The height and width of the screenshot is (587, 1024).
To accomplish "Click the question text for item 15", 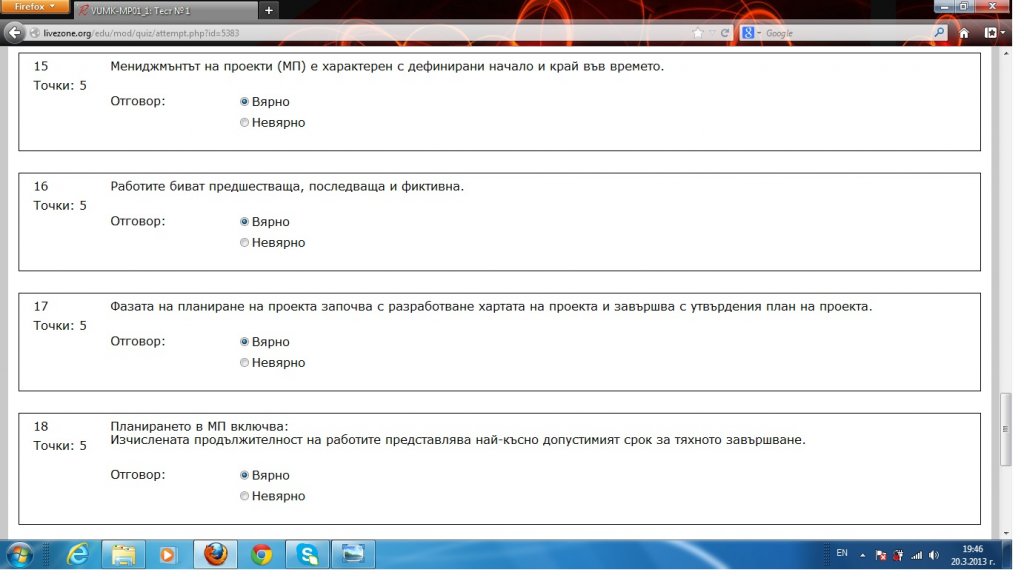I will (x=387, y=67).
